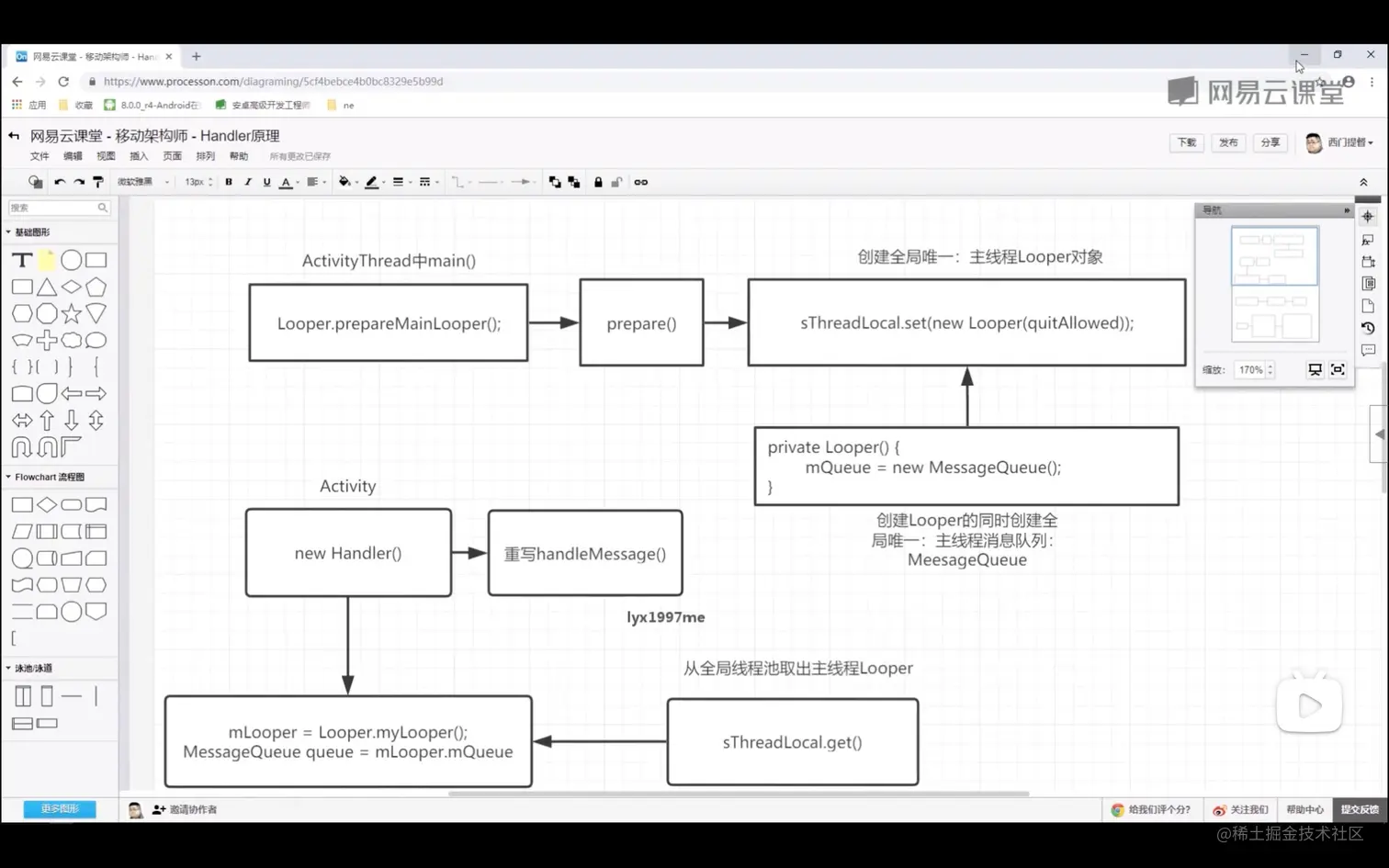Open the history clock panel icon

(1368, 328)
